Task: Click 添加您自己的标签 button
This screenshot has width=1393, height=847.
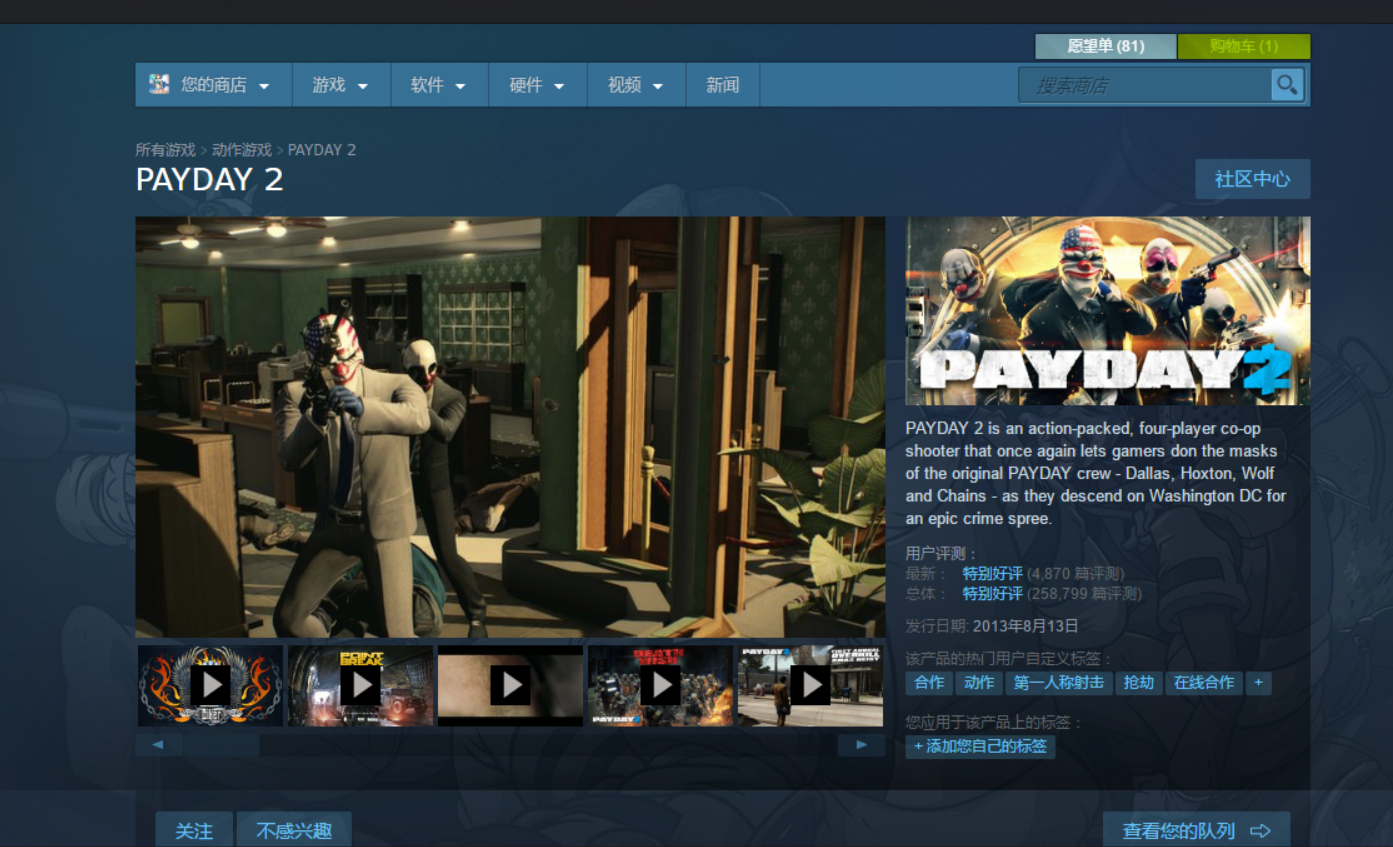Action: (x=981, y=746)
